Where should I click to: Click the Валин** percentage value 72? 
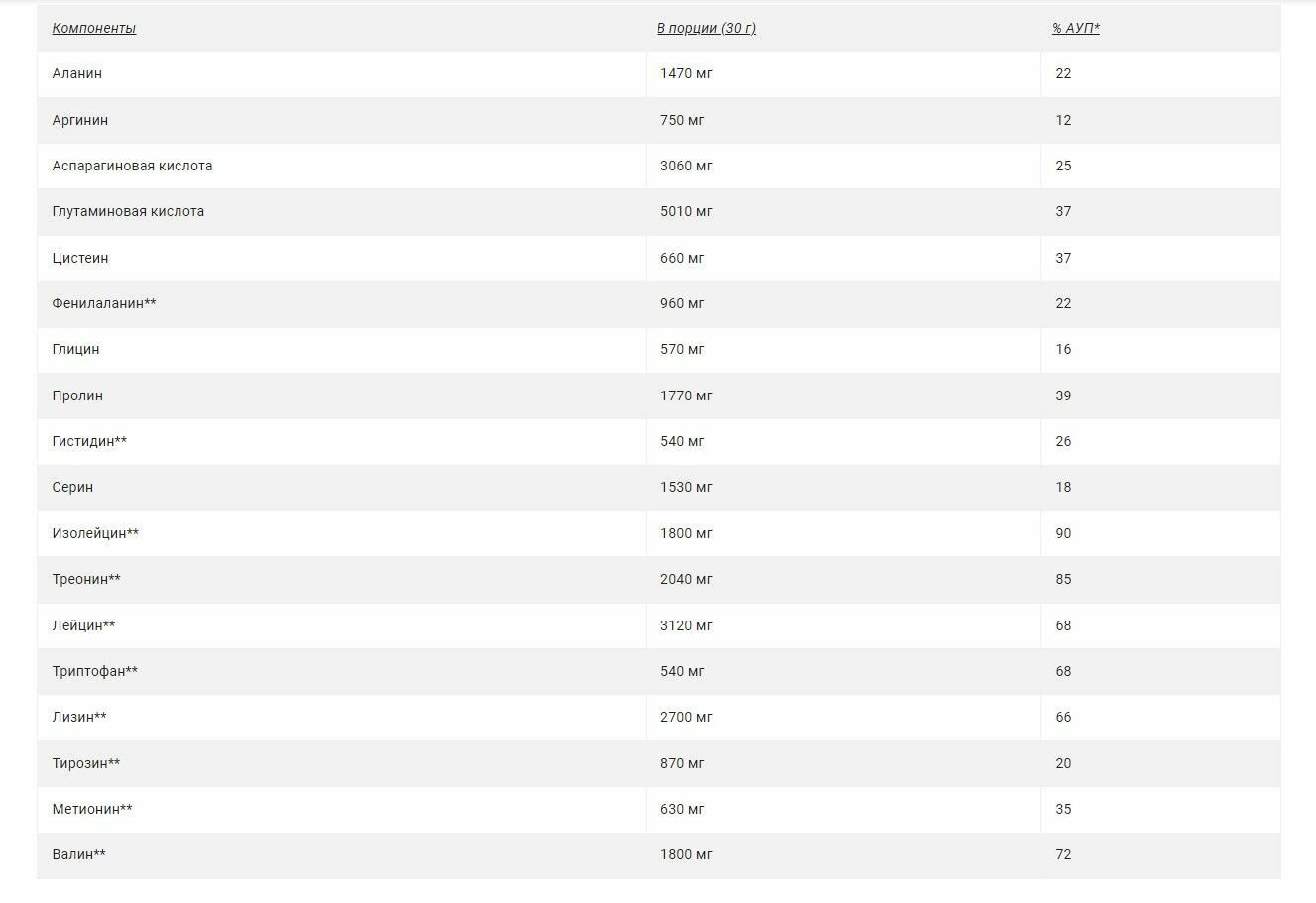(1063, 854)
